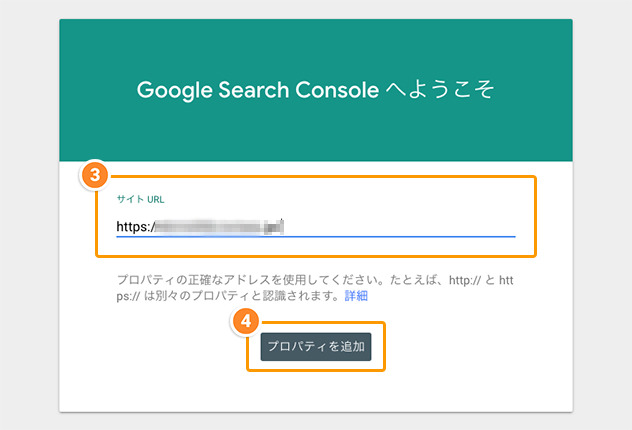Click the orange step 3 badge
The height and width of the screenshot is (430, 632).
(95, 175)
